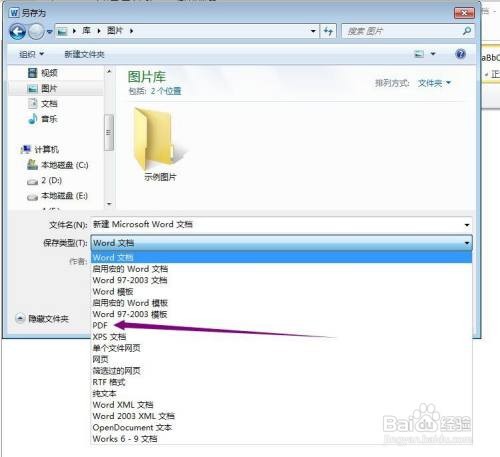Close the Save As dialog
The width and height of the screenshot is (500, 457).
click(x=464, y=13)
